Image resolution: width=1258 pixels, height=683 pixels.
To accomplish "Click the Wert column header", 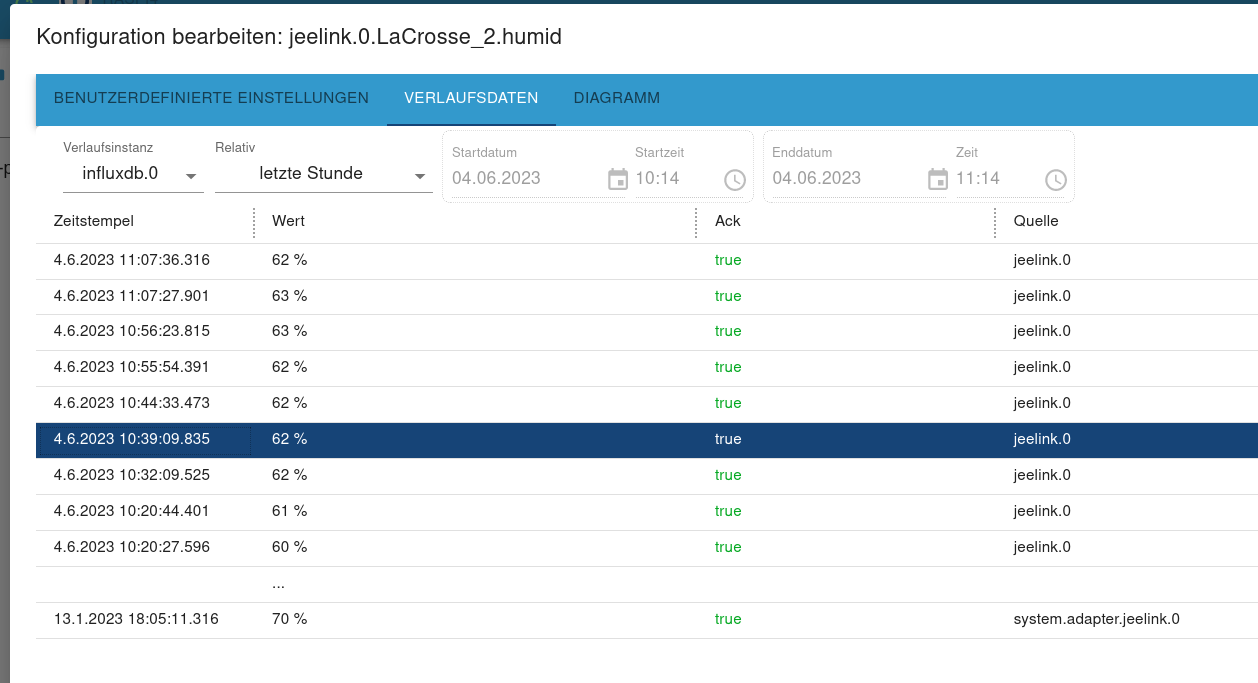I will click(288, 221).
